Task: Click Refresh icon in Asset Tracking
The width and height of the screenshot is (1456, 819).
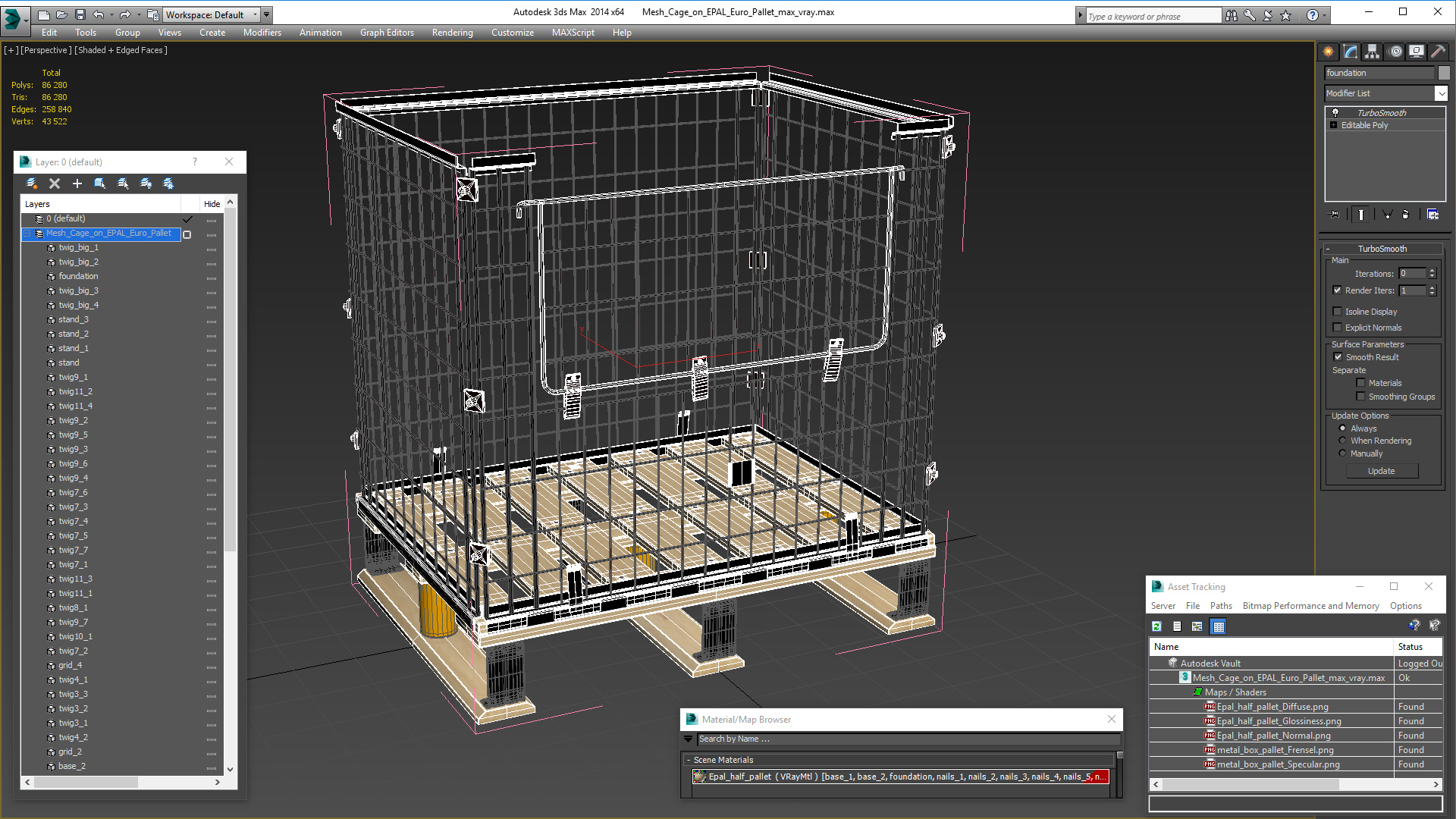Action: [x=1156, y=626]
